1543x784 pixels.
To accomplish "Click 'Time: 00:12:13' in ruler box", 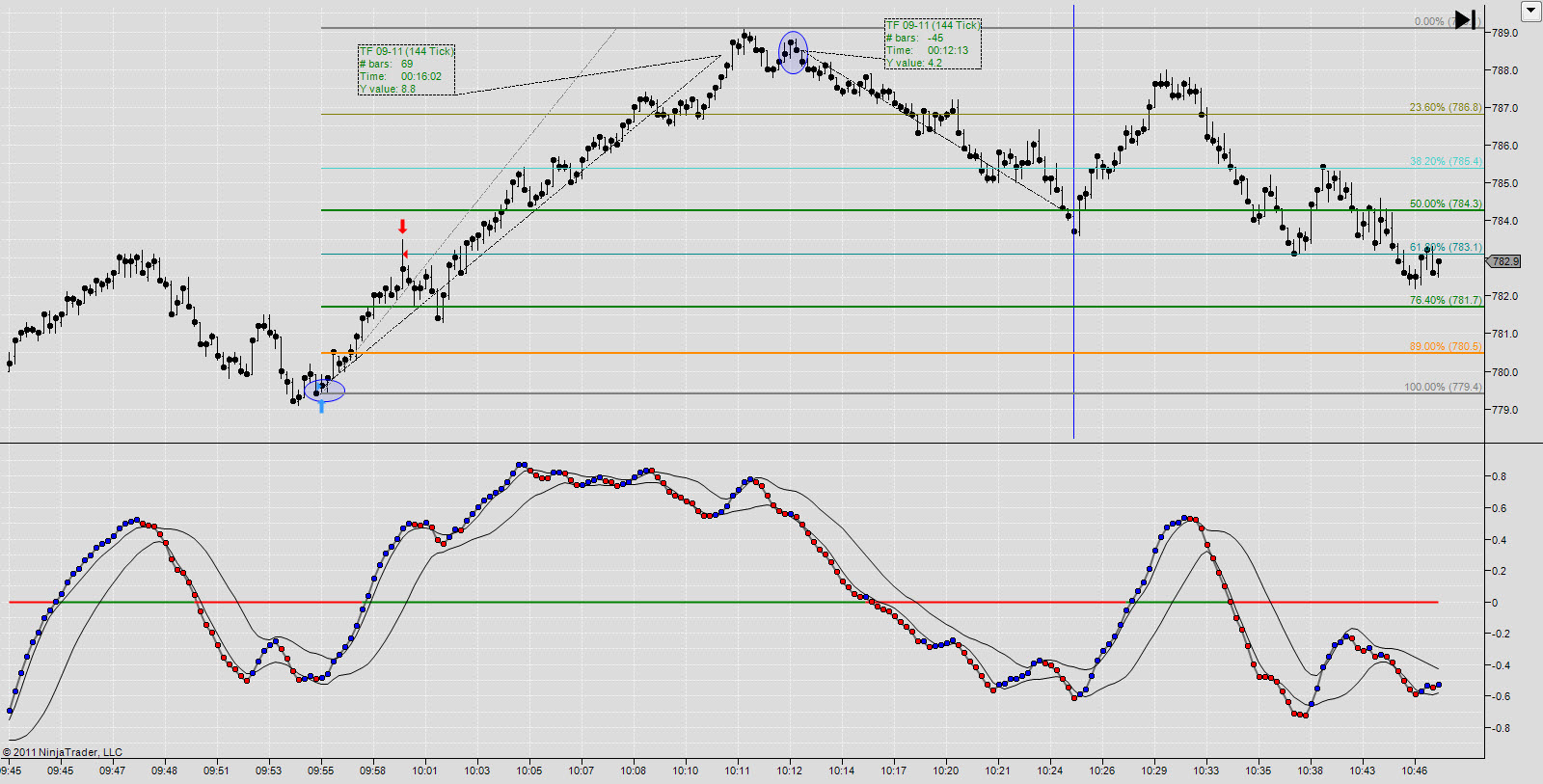I will [x=928, y=50].
